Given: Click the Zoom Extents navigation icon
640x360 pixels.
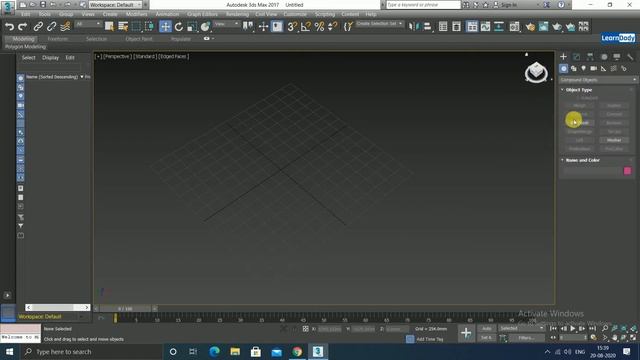Looking at the screenshot, I should [624, 329].
